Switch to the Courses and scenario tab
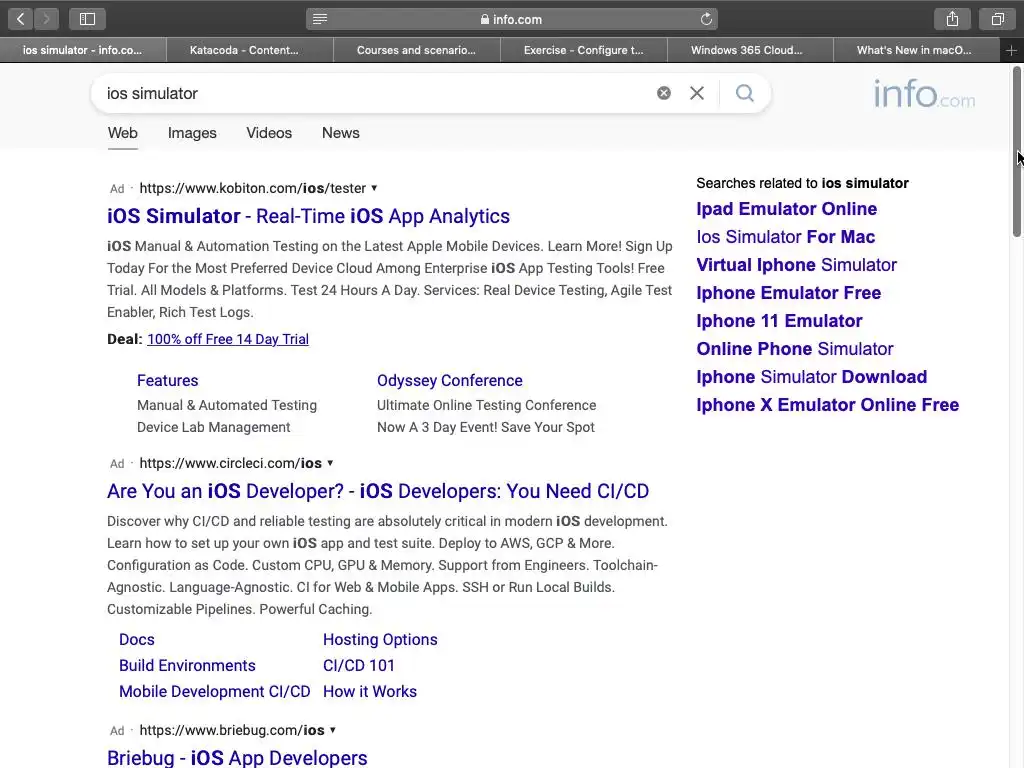This screenshot has width=1024, height=768. [417, 50]
